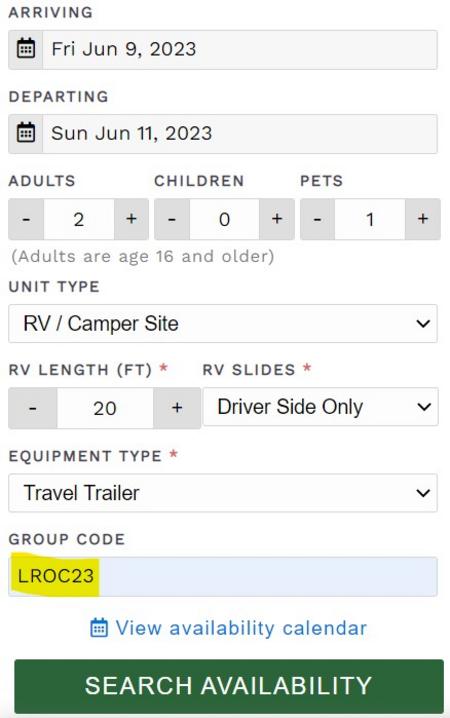The image size is (450, 718).
Task: Click the RV Length value field
Action: [105, 408]
